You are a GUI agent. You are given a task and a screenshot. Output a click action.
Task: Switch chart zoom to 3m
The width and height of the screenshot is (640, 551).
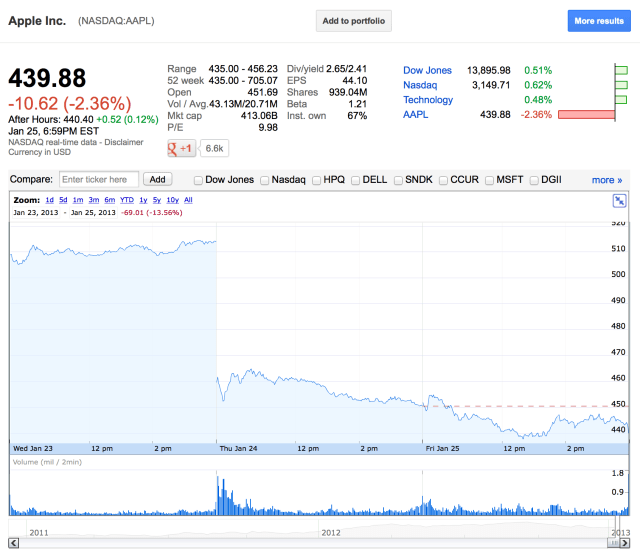click(94, 200)
